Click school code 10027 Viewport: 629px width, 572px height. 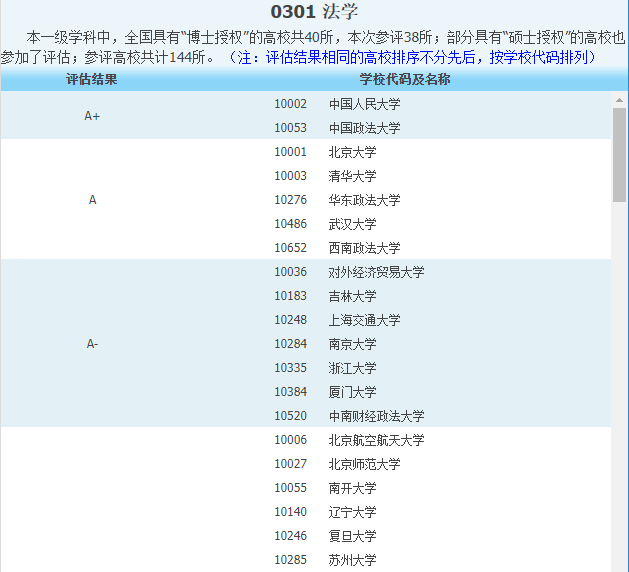click(290, 464)
